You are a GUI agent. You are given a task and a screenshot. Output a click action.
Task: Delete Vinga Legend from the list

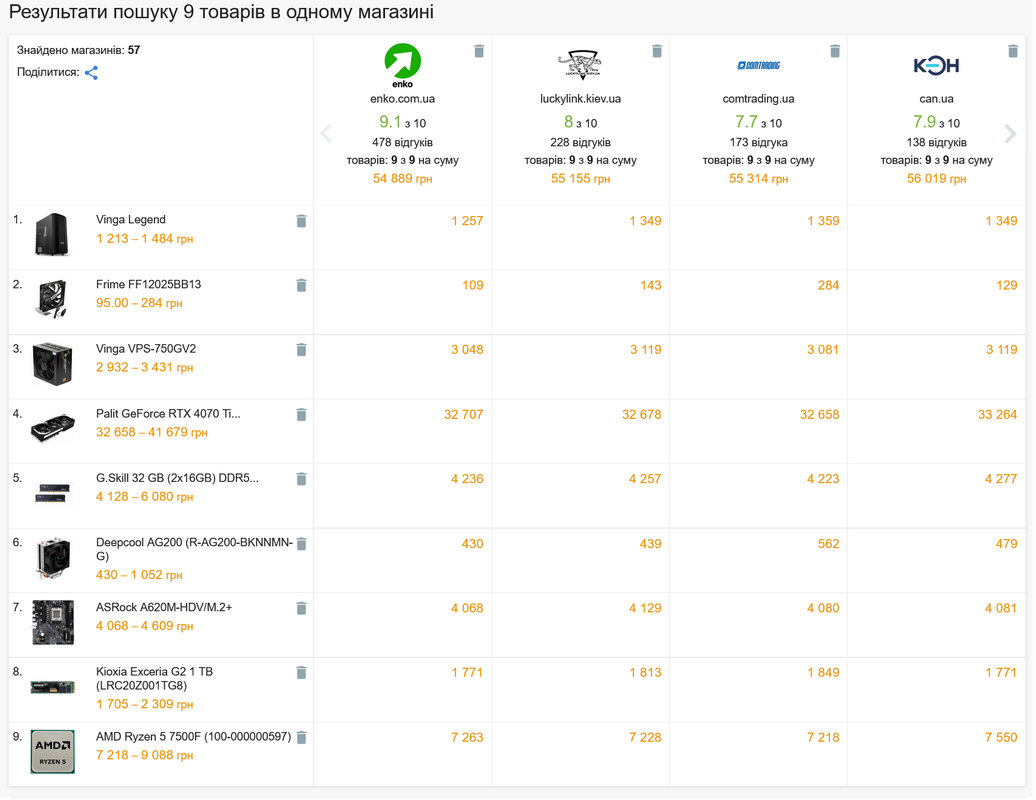pos(301,221)
